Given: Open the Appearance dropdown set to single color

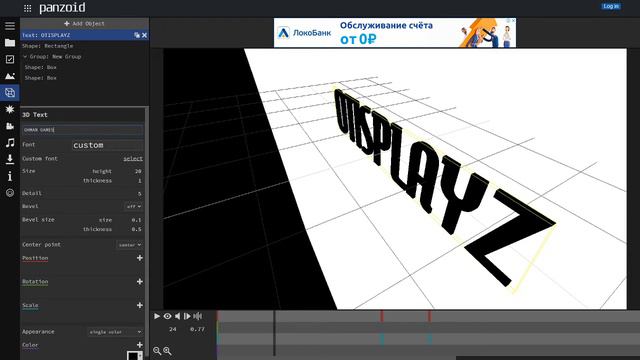Looking at the screenshot, I should coord(115,332).
